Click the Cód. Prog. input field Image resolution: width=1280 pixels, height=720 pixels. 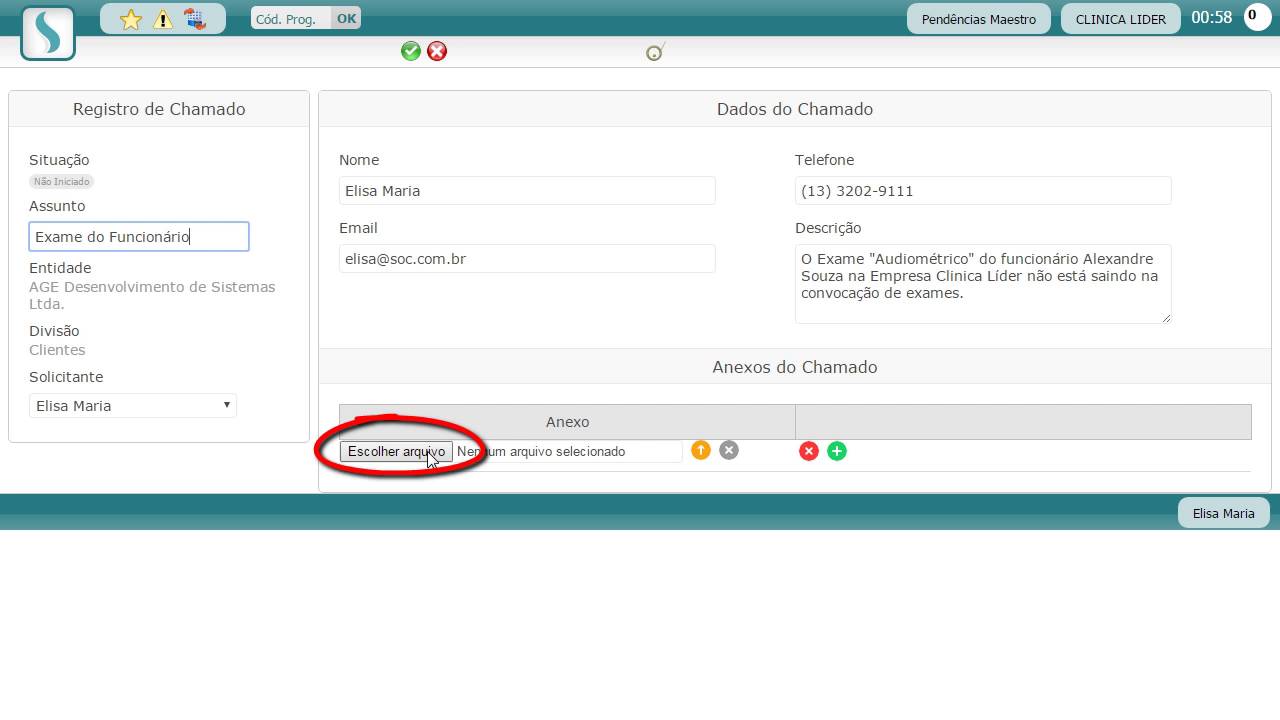(x=291, y=18)
